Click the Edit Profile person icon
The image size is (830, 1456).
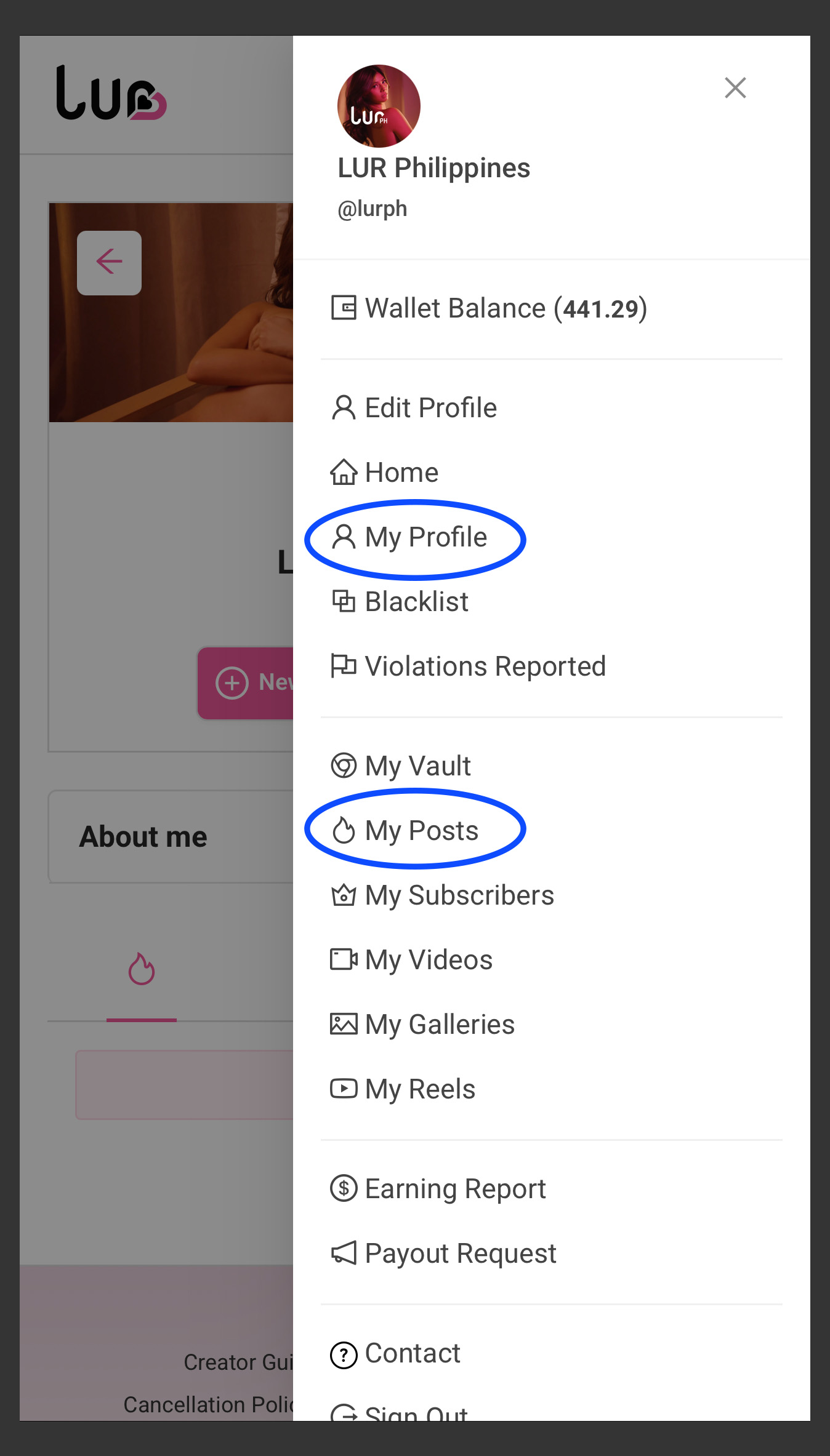344,407
